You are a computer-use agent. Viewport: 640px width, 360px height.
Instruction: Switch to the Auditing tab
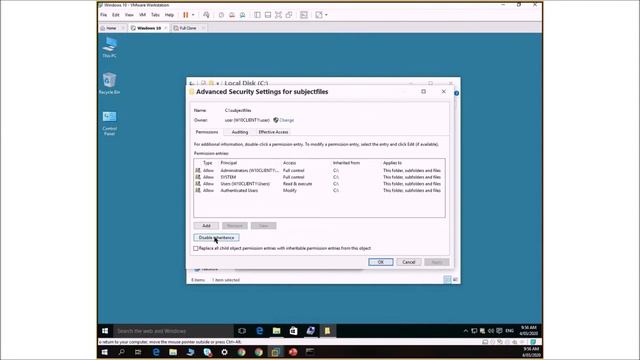[240, 132]
